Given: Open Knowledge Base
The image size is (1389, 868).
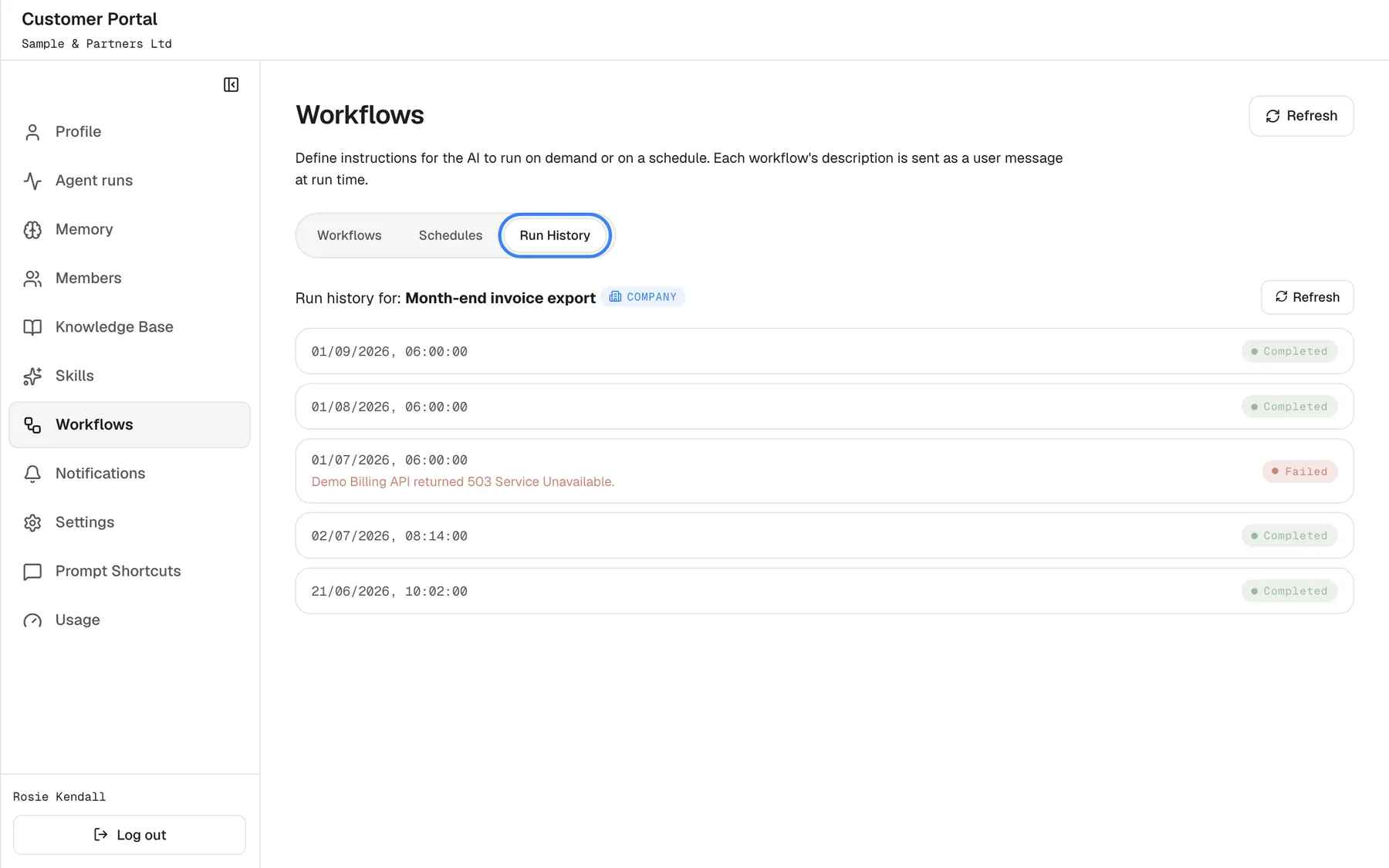Looking at the screenshot, I should (114, 326).
